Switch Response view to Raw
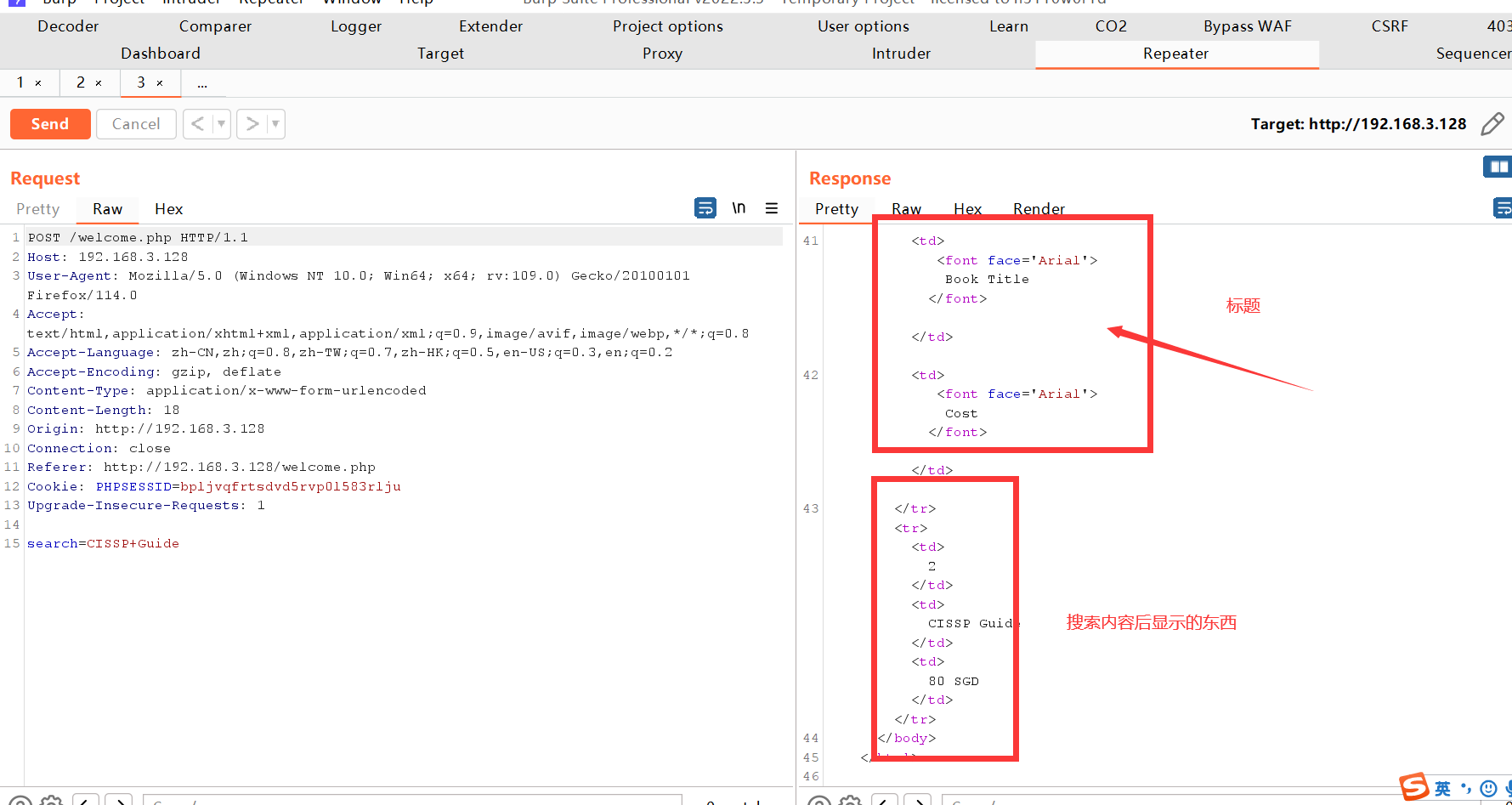The height and width of the screenshot is (805, 1512). click(907, 209)
